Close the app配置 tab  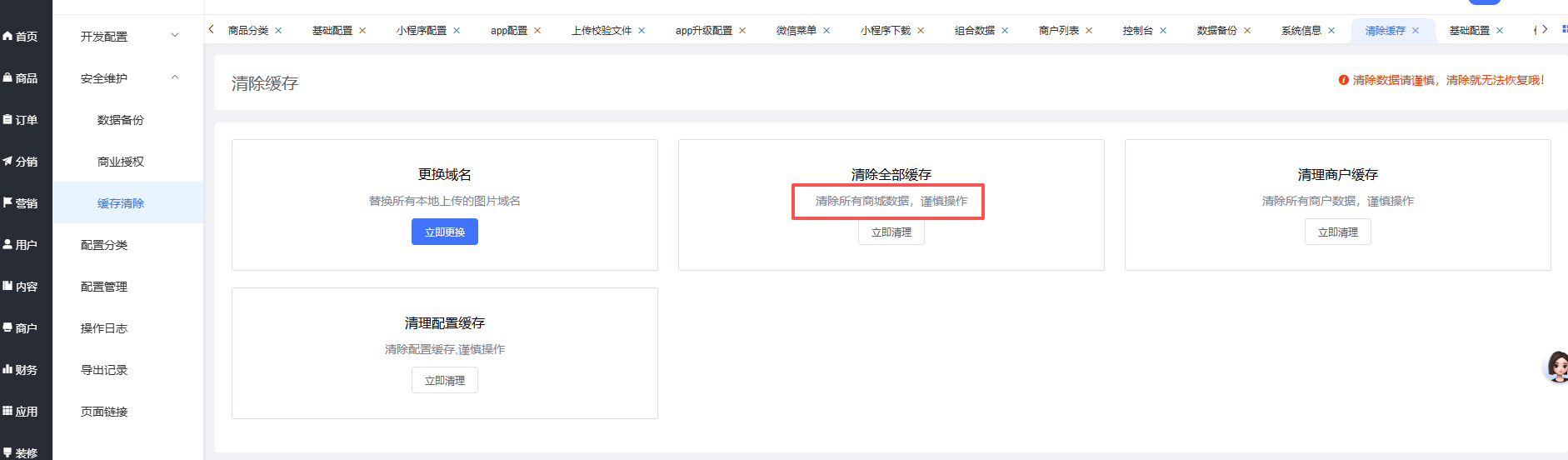[537, 31]
